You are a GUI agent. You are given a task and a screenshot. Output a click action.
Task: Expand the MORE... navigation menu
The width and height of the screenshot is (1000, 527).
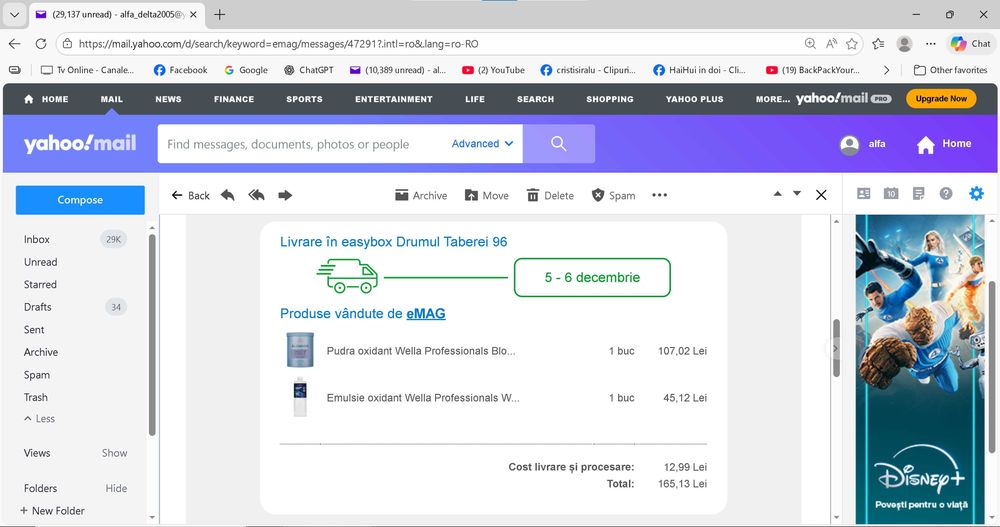click(x=772, y=99)
